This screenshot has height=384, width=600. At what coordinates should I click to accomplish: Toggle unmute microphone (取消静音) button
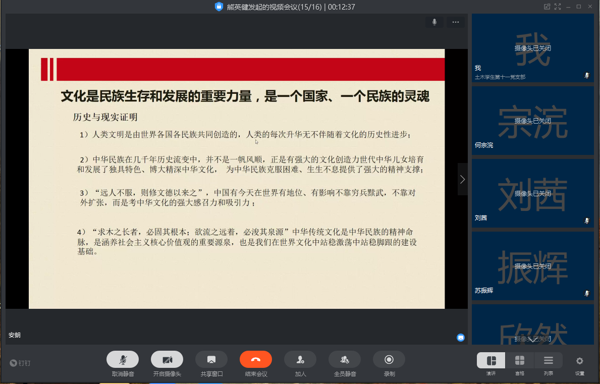click(x=122, y=360)
